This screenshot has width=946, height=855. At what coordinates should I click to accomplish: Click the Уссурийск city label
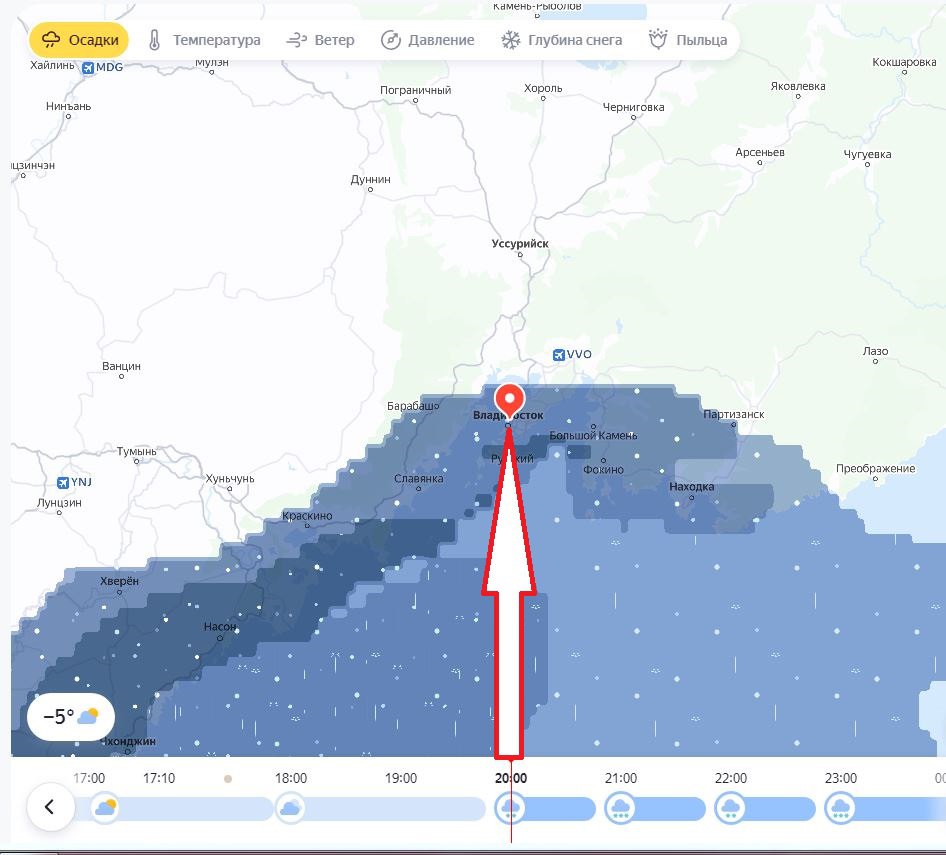(520, 243)
